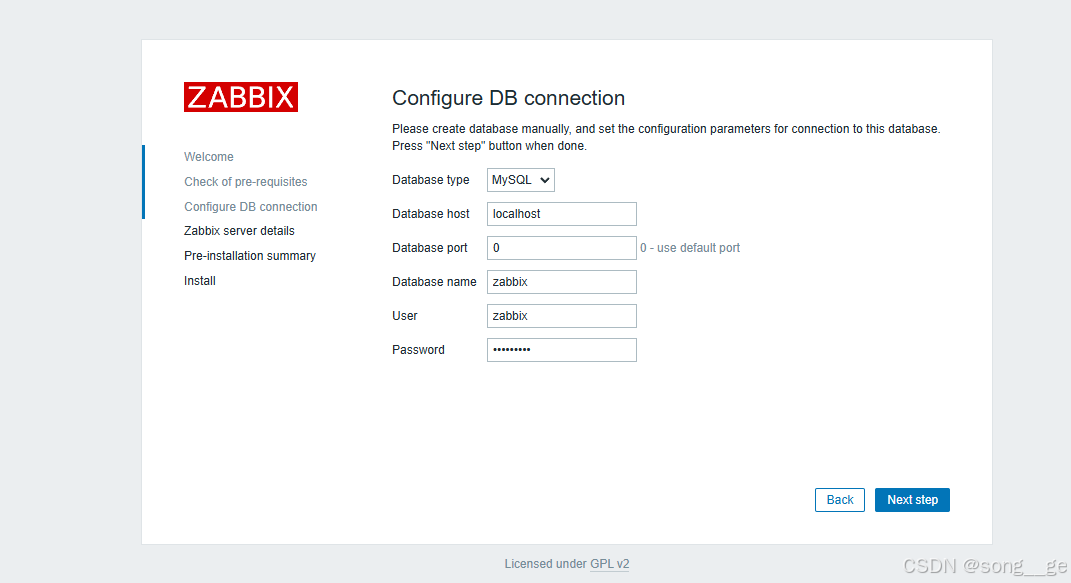Click the Database name label

(x=434, y=282)
